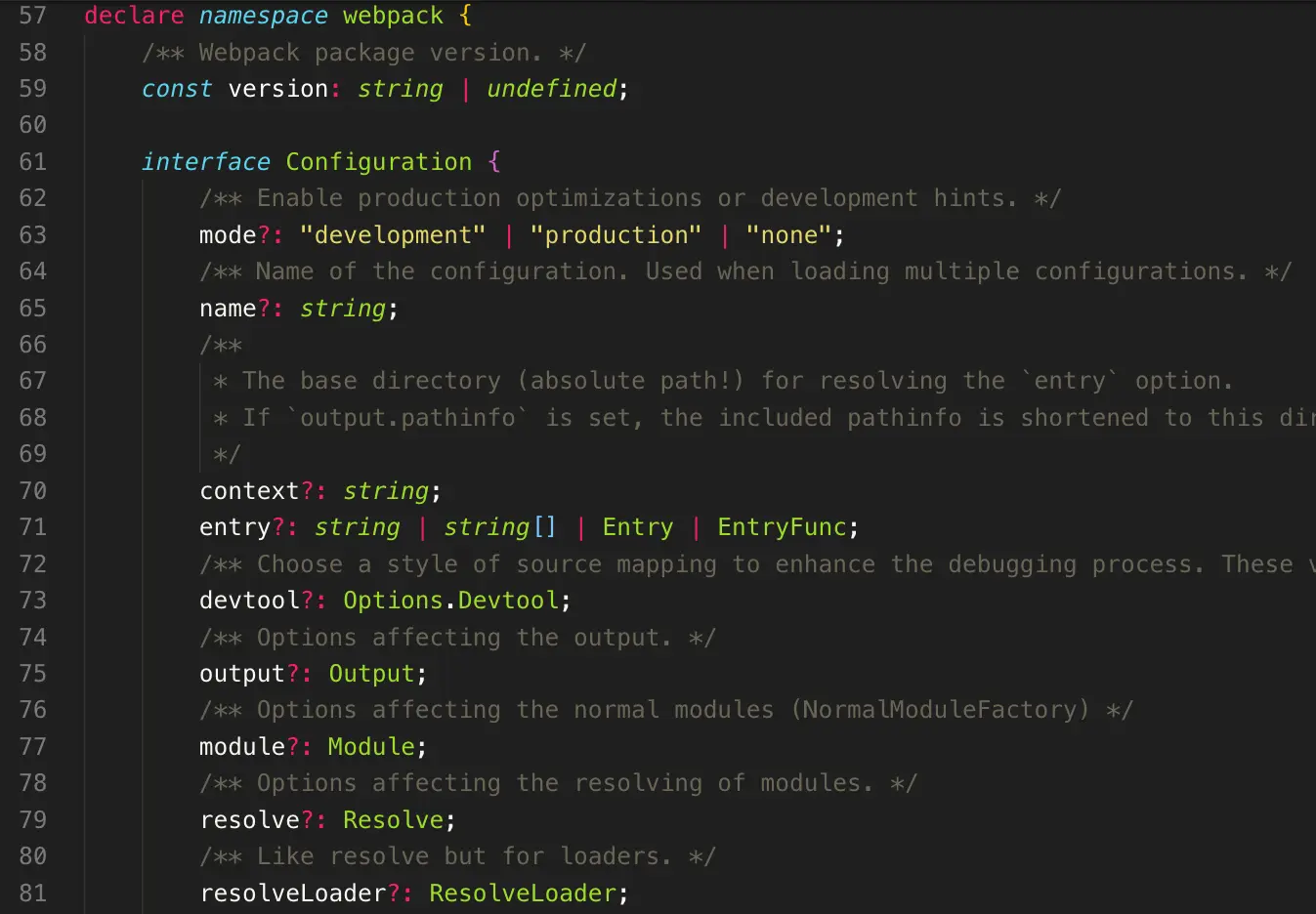Click the 'mode' property name
1316x914 pixels.
click(x=228, y=235)
